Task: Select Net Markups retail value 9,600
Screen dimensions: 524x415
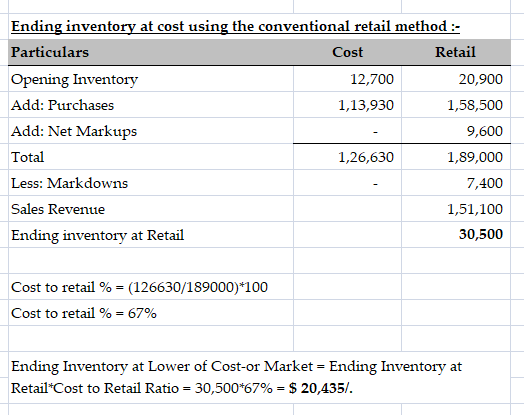Action: pos(485,131)
